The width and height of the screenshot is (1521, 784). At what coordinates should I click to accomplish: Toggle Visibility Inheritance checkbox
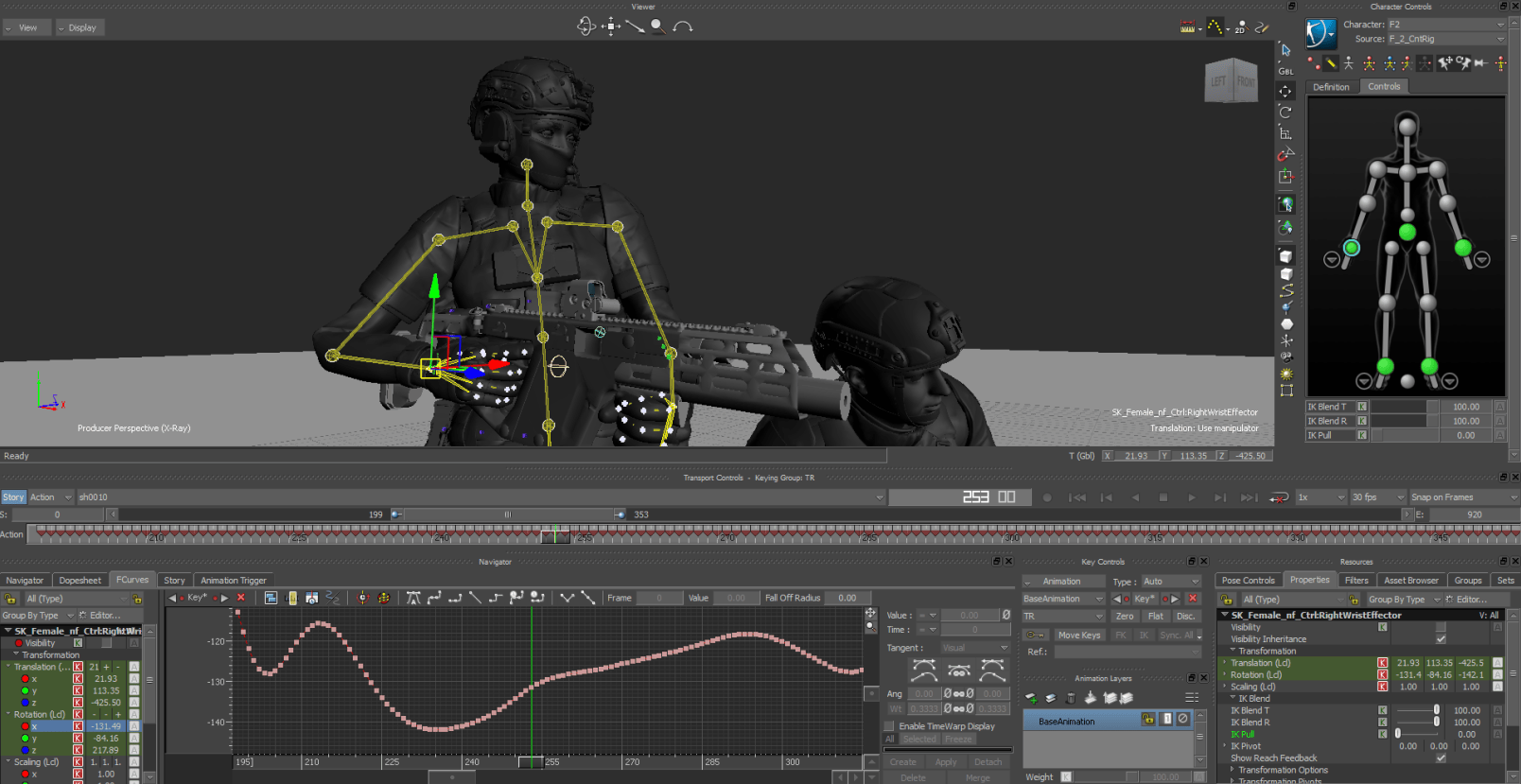pyautogui.click(x=1441, y=639)
